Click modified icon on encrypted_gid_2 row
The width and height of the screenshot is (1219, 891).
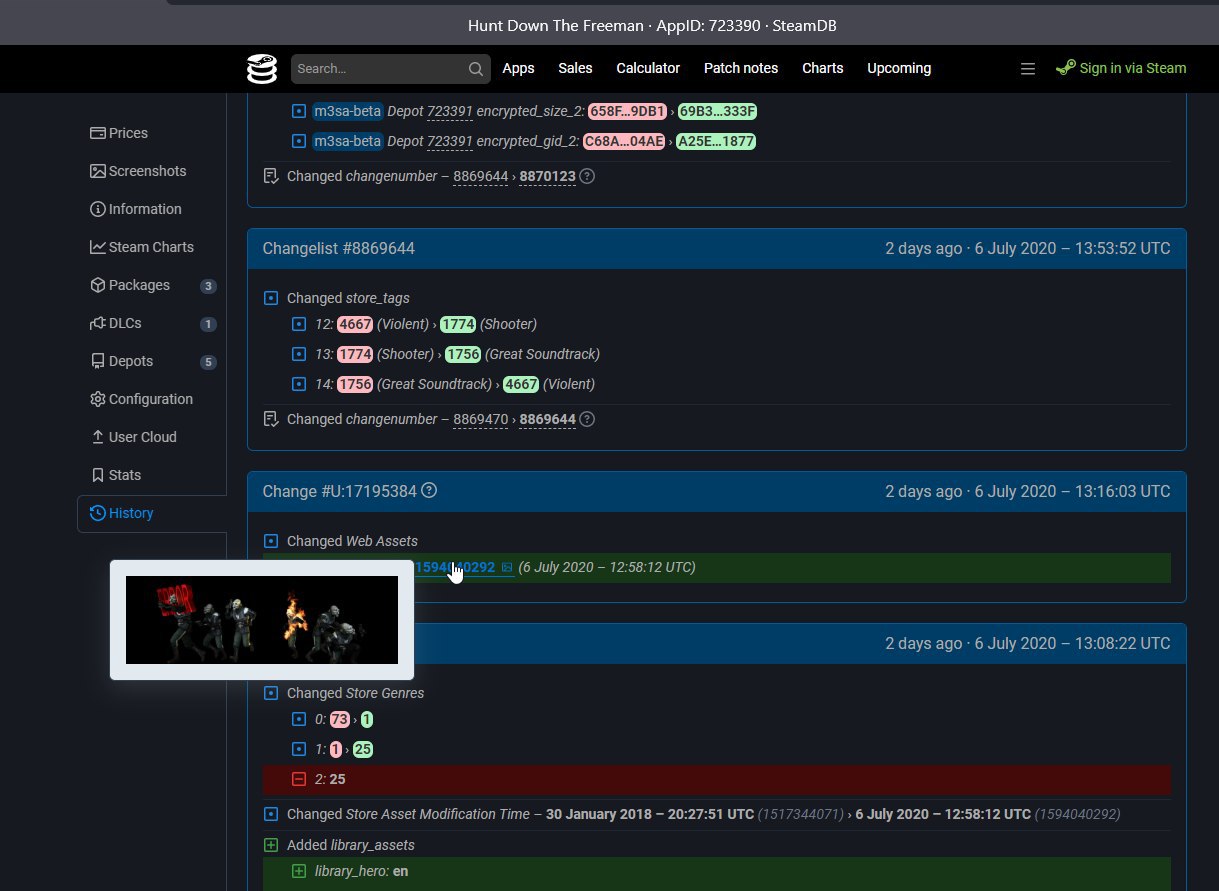[x=299, y=141]
